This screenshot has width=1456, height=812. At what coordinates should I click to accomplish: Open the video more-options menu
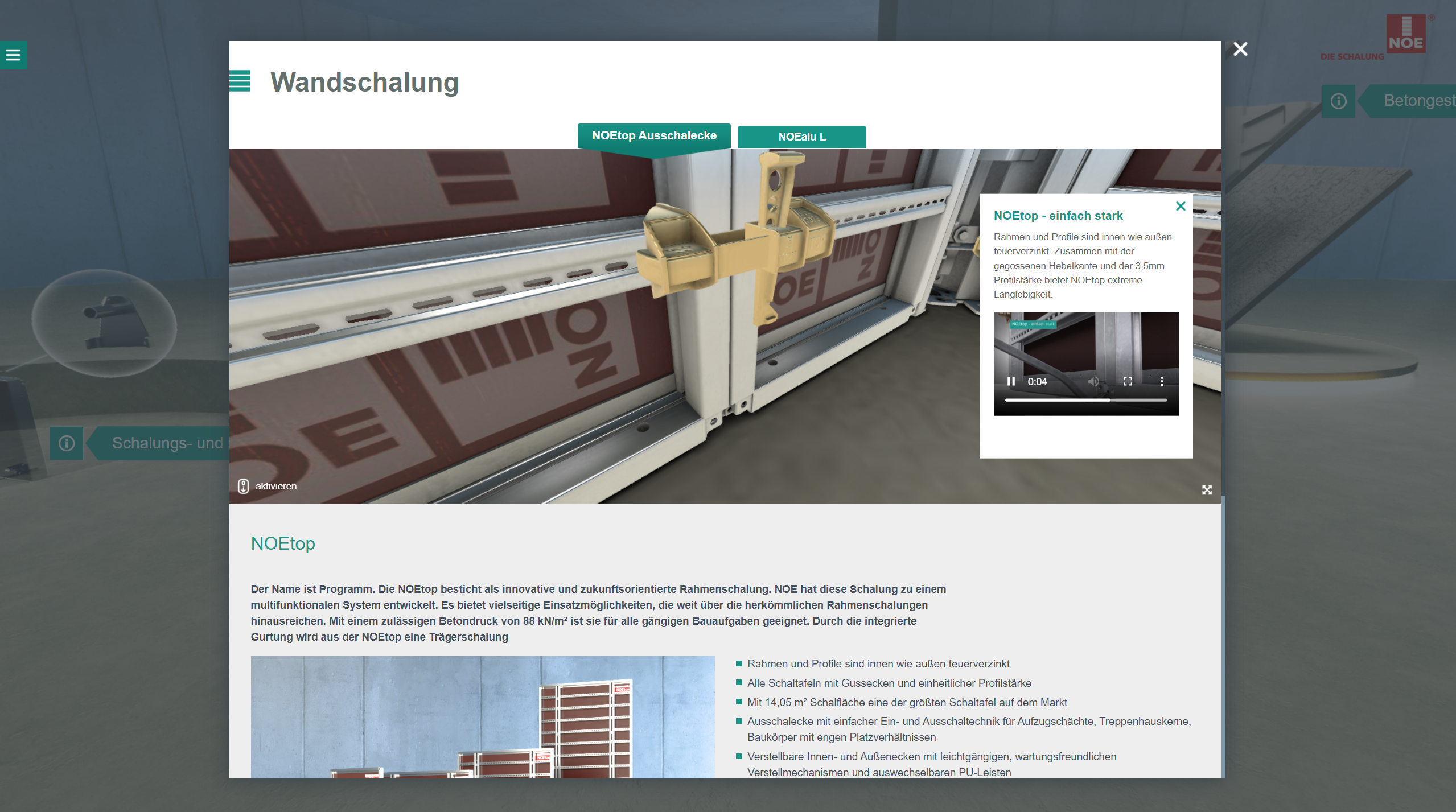[1162, 381]
